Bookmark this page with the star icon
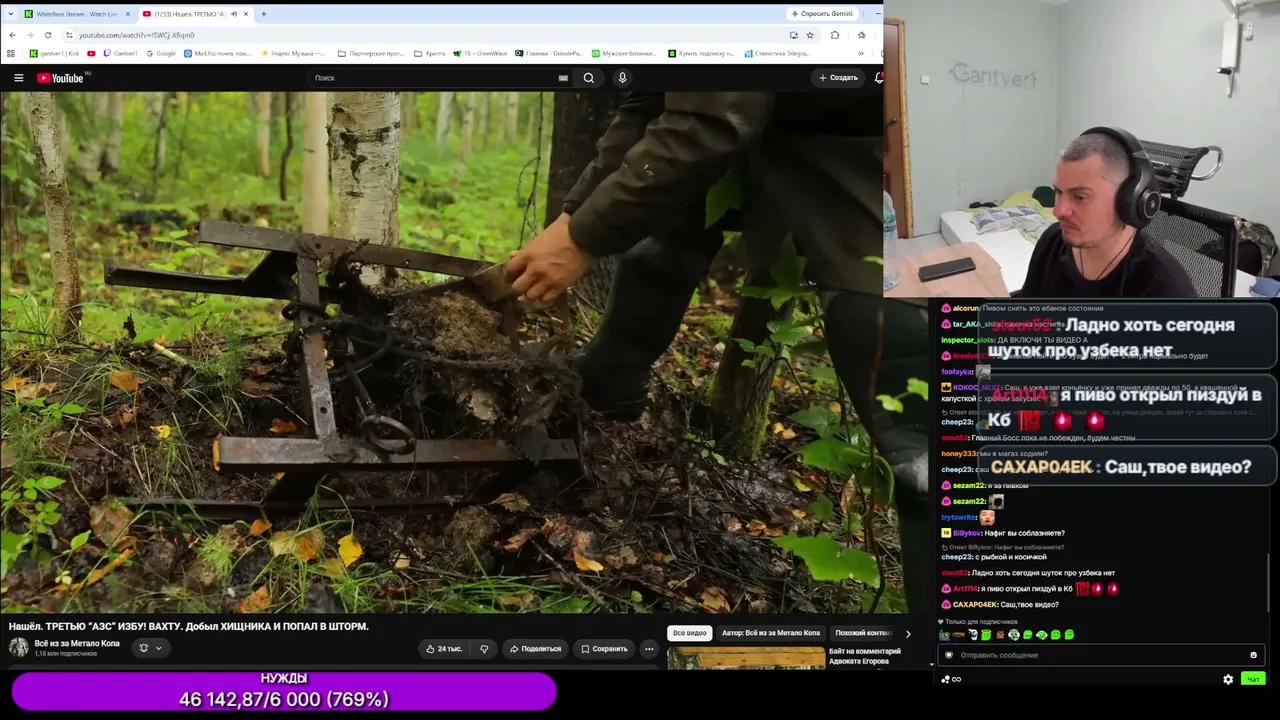 [x=810, y=35]
